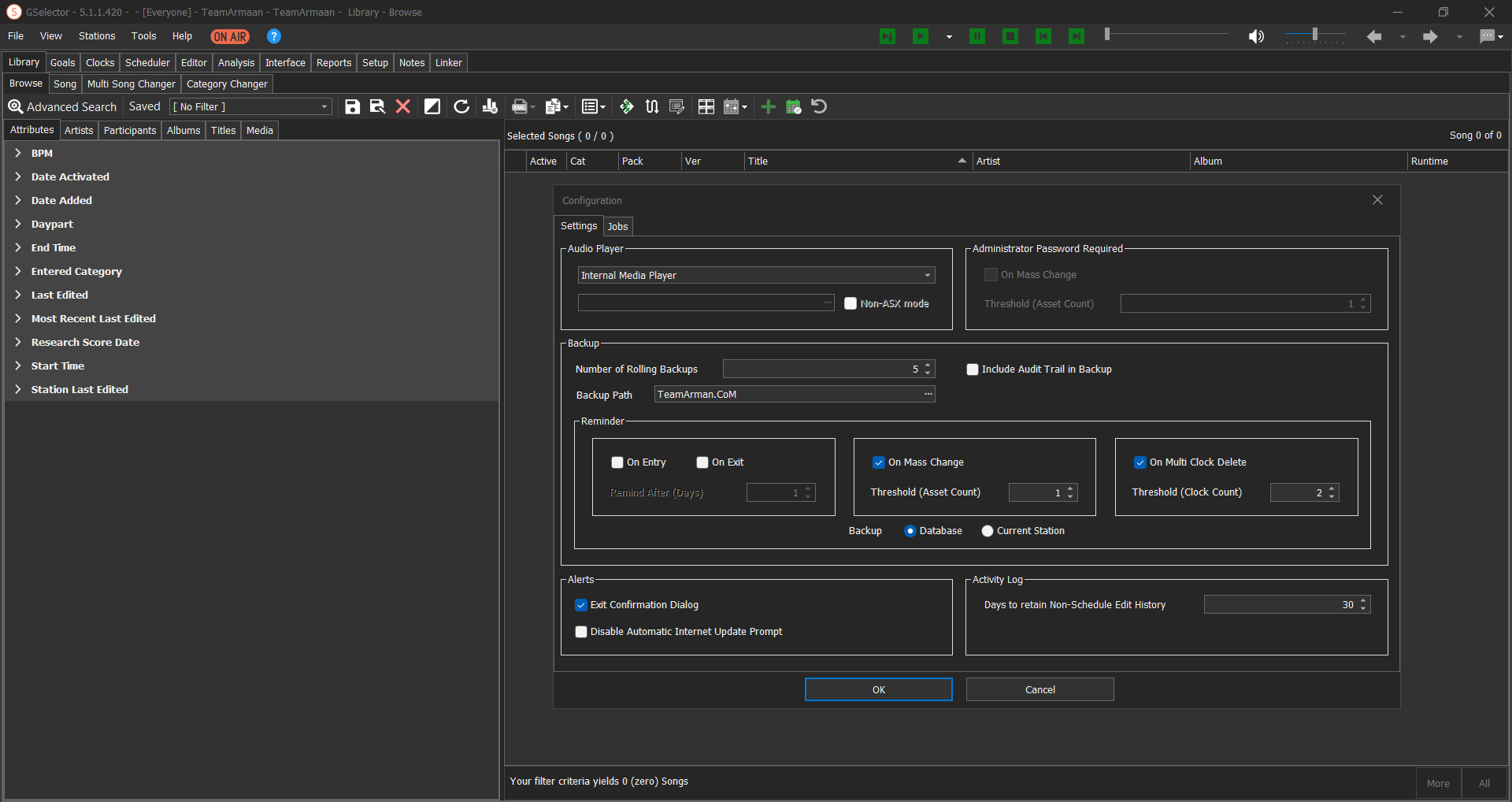This screenshot has height=802, width=1512.
Task: Skip to the next track
Action: [x=1077, y=36]
